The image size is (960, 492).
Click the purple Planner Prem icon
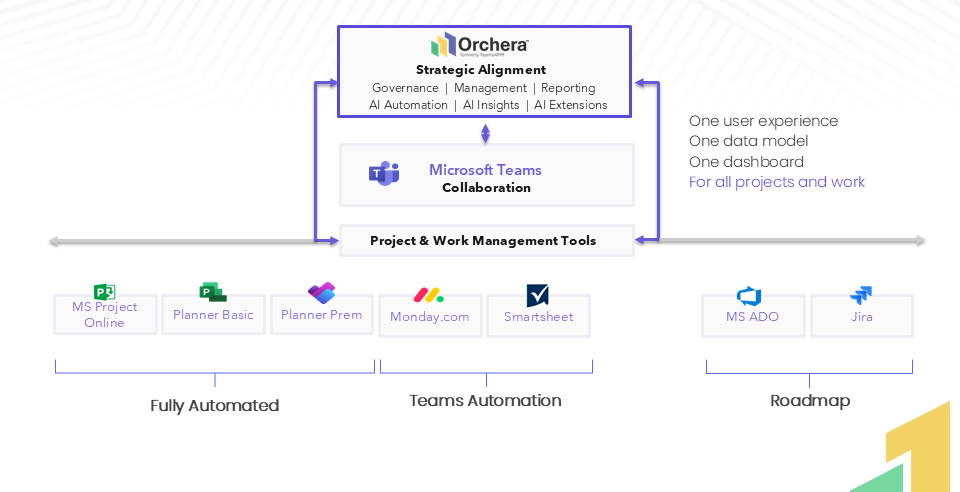click(x=321, y=293)
